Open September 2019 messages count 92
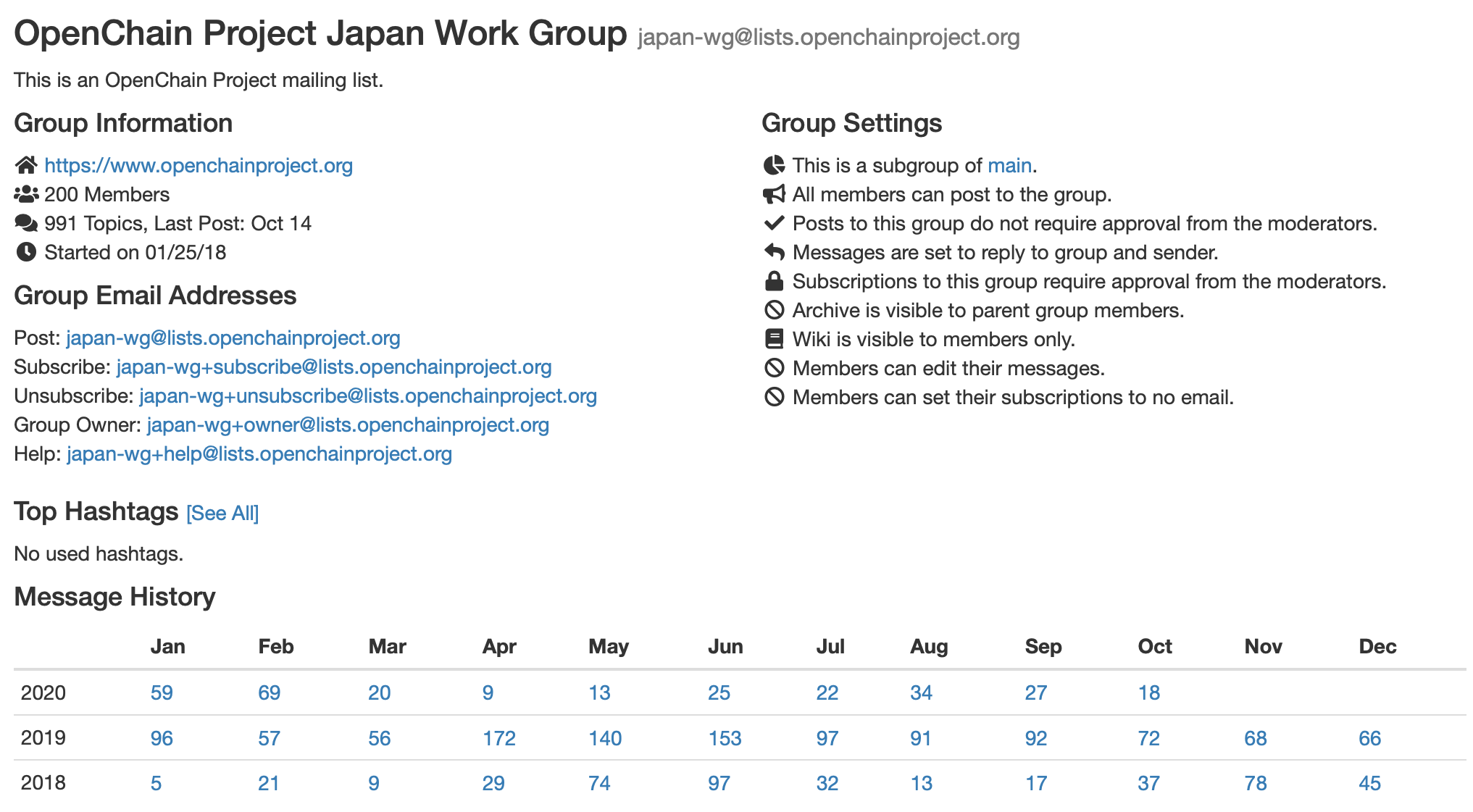1473x812 pixels. pos(1036,739)
